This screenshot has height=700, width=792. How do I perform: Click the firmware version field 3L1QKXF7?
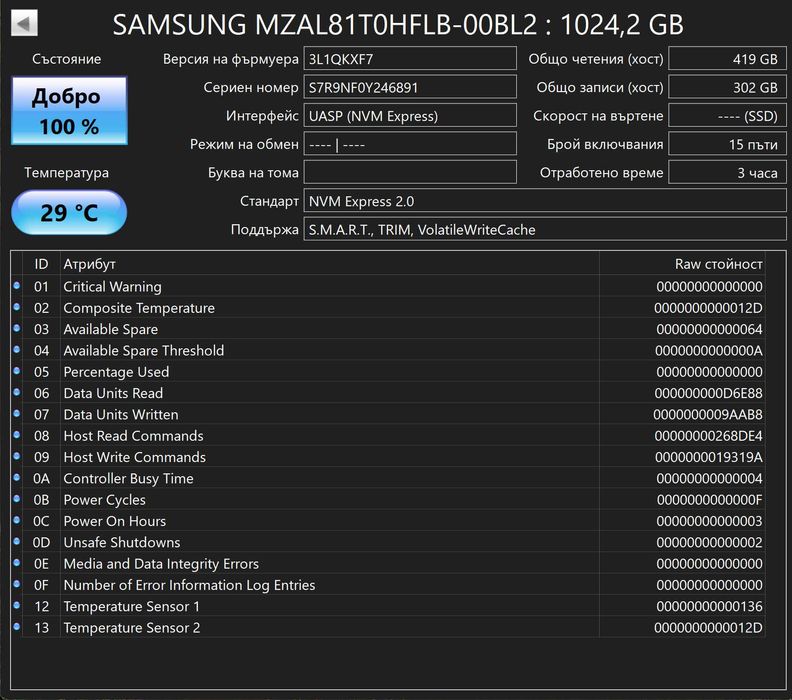[410, 59]
